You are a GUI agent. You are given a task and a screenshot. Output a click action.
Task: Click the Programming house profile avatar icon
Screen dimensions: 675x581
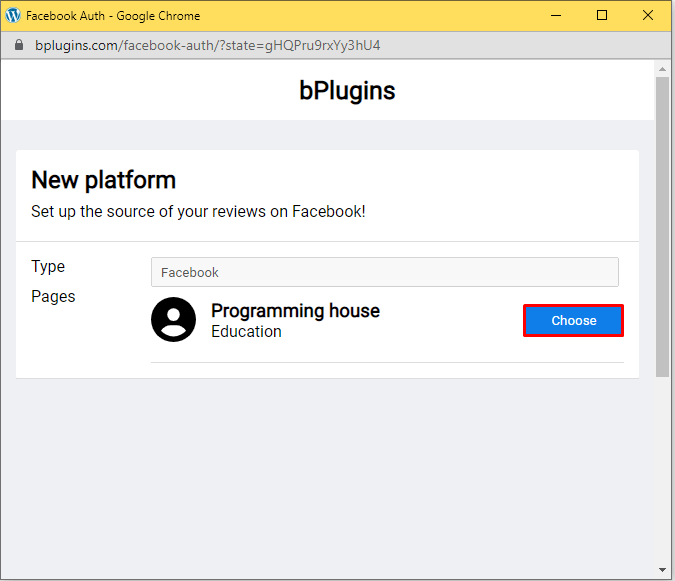(x=174, y=319)
